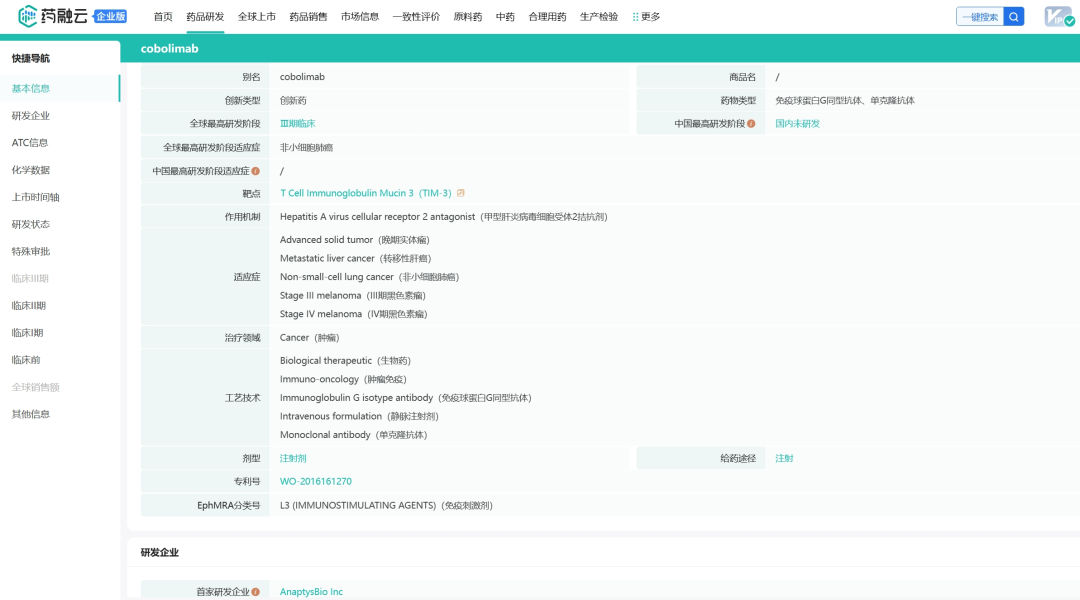
Task: Click the 国内未研发 link
Action: point(798,124)
